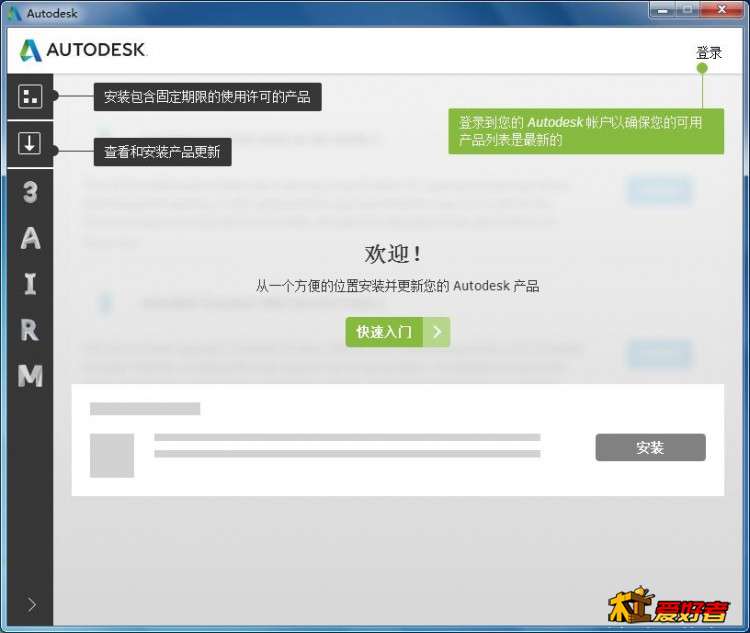Open the products grid icon in sidebar
The image size is (750, 633).
[x=30, y=96]
